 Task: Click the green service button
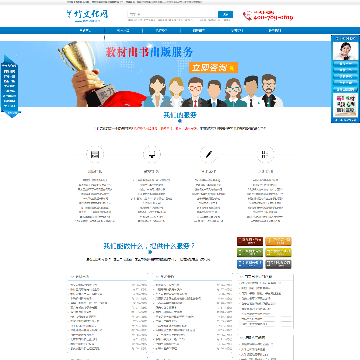point(250,253)
